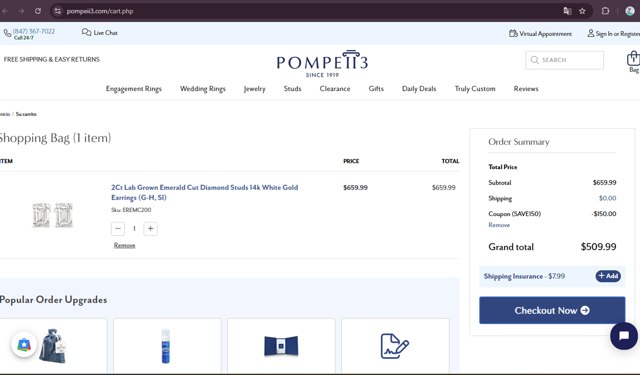Image resolution: width=640 pixels, height=375 pixels.
Task: Click the arrow icon in Checkout Now
Action: coord(585,311)
